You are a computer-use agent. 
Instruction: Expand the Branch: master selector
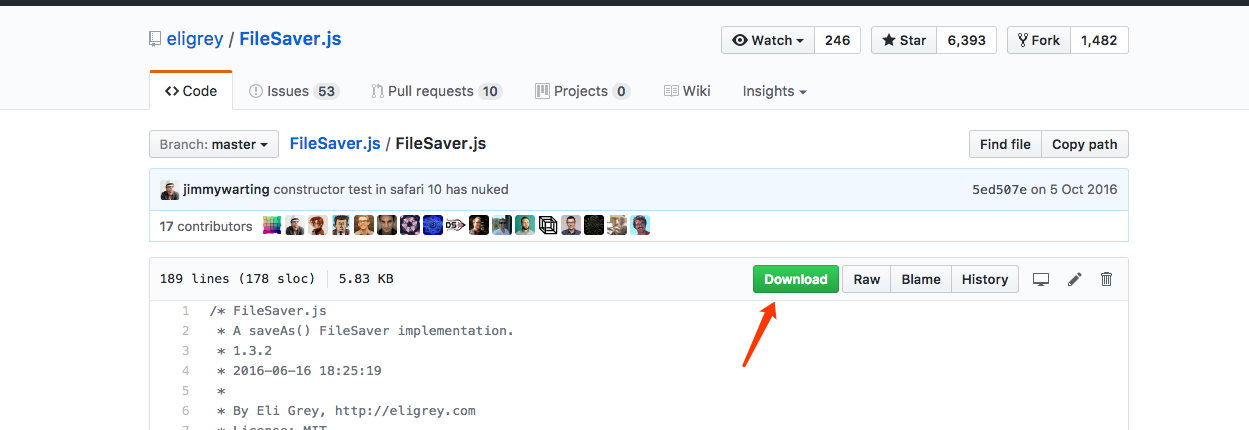(x=214, y=144)
